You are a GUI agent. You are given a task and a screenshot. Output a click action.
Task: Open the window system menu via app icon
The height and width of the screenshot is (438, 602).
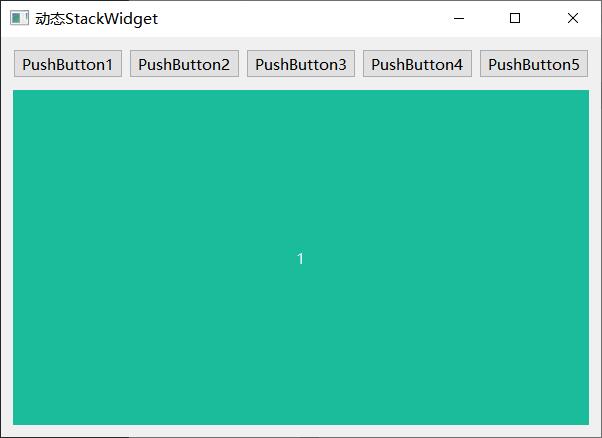click(19, 18)
